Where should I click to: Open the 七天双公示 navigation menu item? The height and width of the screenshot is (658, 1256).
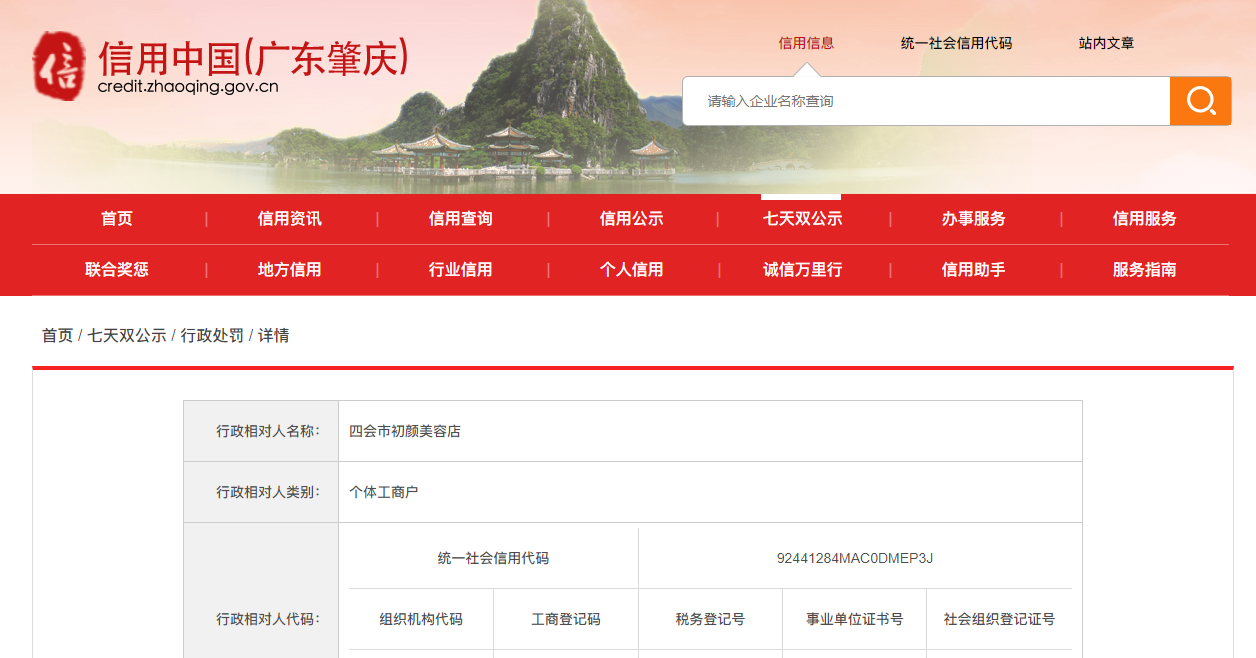(x=802, y=219)
